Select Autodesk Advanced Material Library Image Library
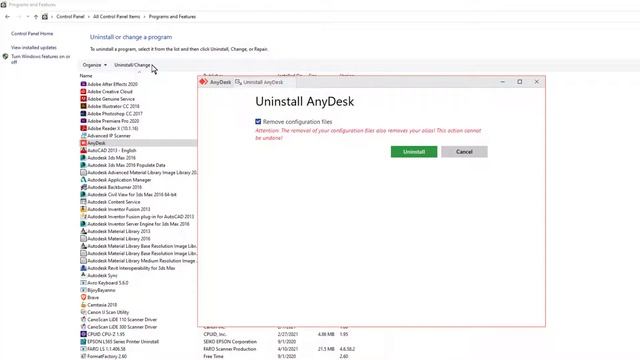The image size is (640, 360). pyautogui.click(x=142, y=172)
